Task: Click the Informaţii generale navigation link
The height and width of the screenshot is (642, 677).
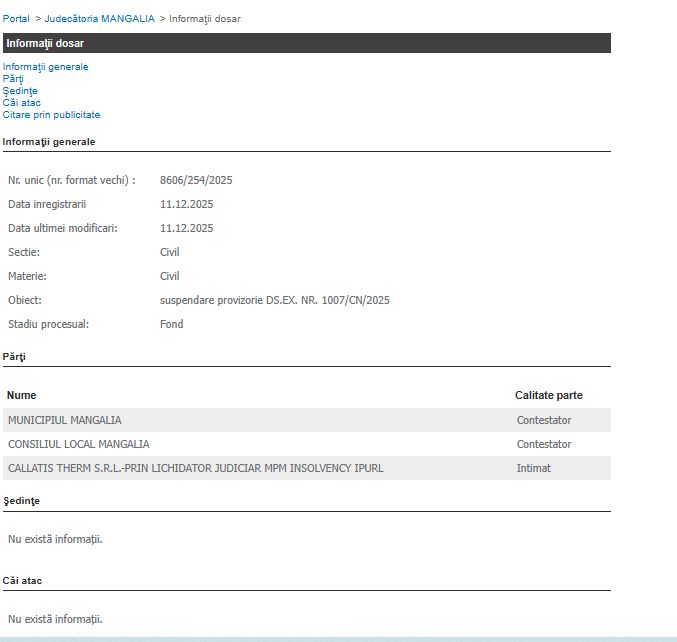Action: pyautogui.click(x=45, y=67)
